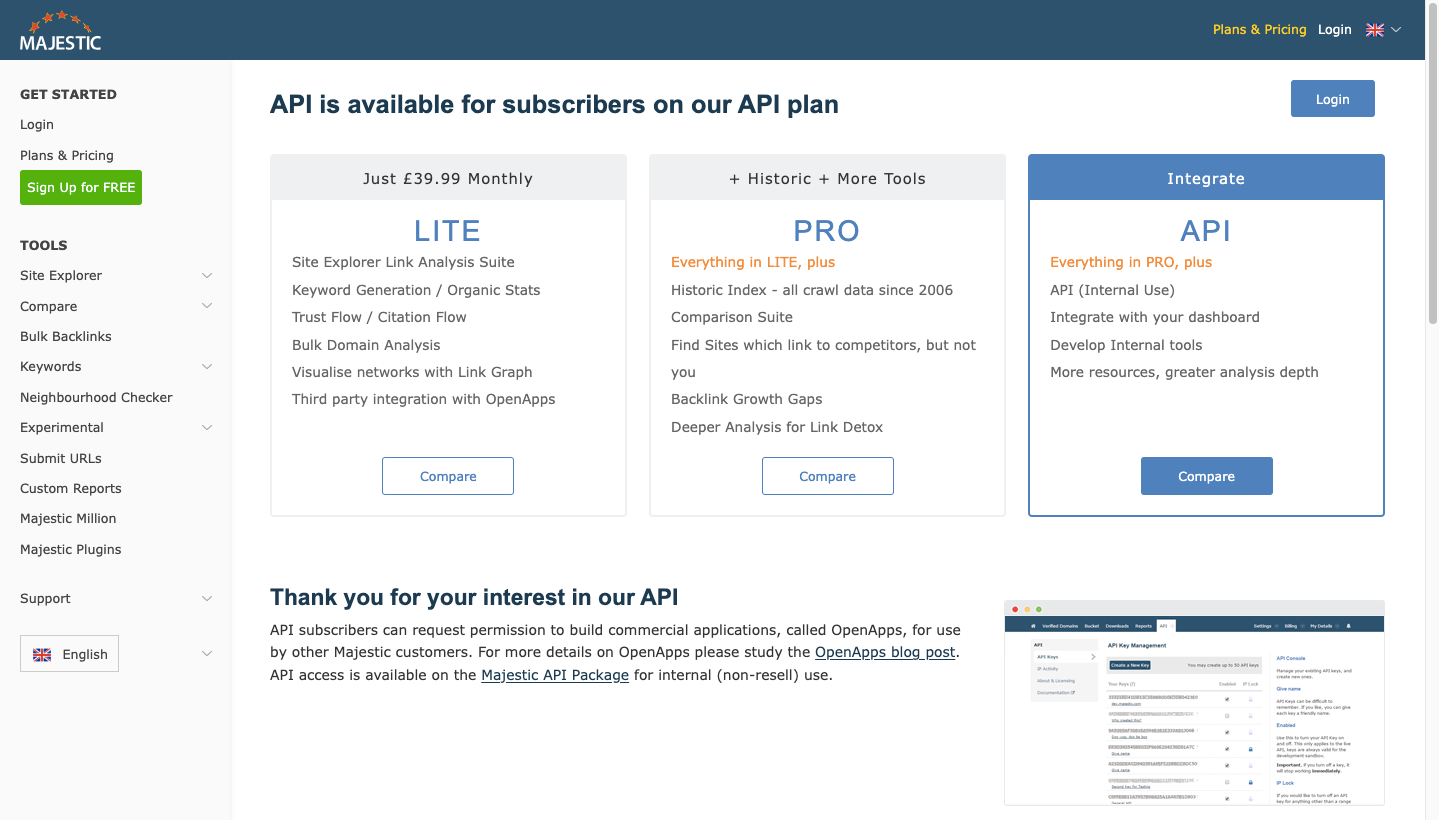Screen dimensions: 1439x820
Task: Click flag icon in English language selector
Action: click(42, 654)
